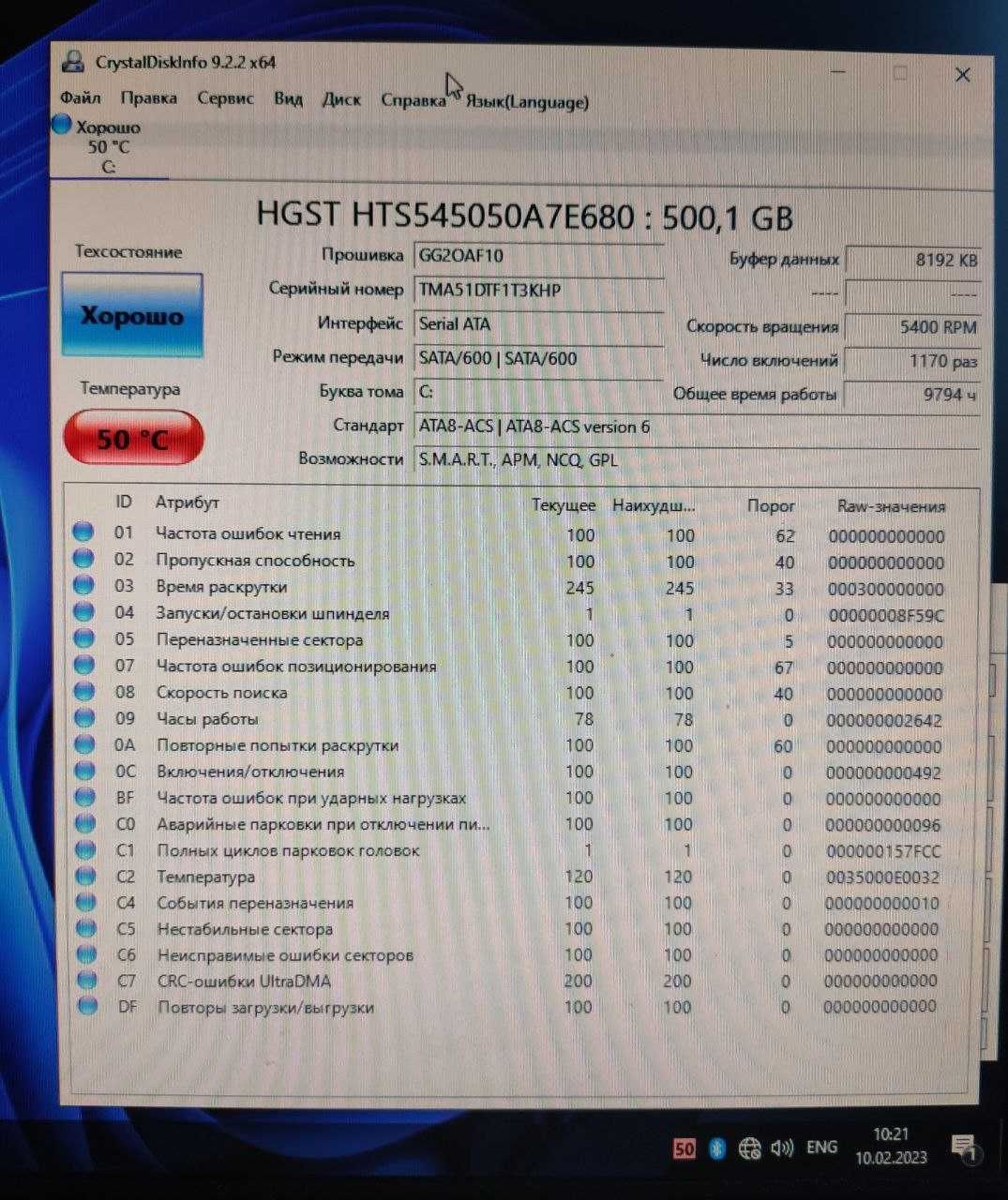Click the Атрибут column header
Screen dimensions: 1008x1200
[x=188, y=502]
